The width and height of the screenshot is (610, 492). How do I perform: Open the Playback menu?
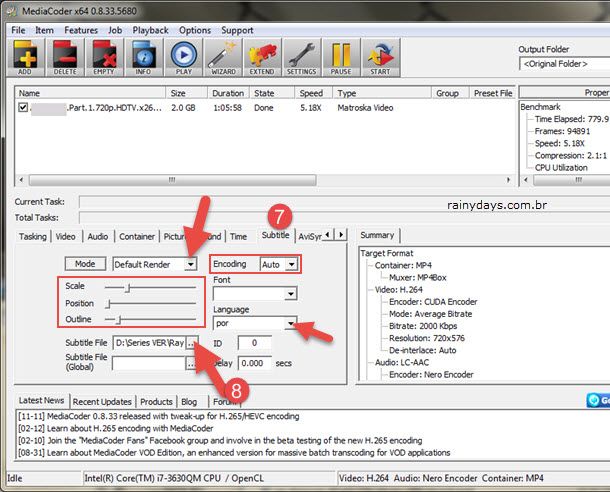pos(150,30)
